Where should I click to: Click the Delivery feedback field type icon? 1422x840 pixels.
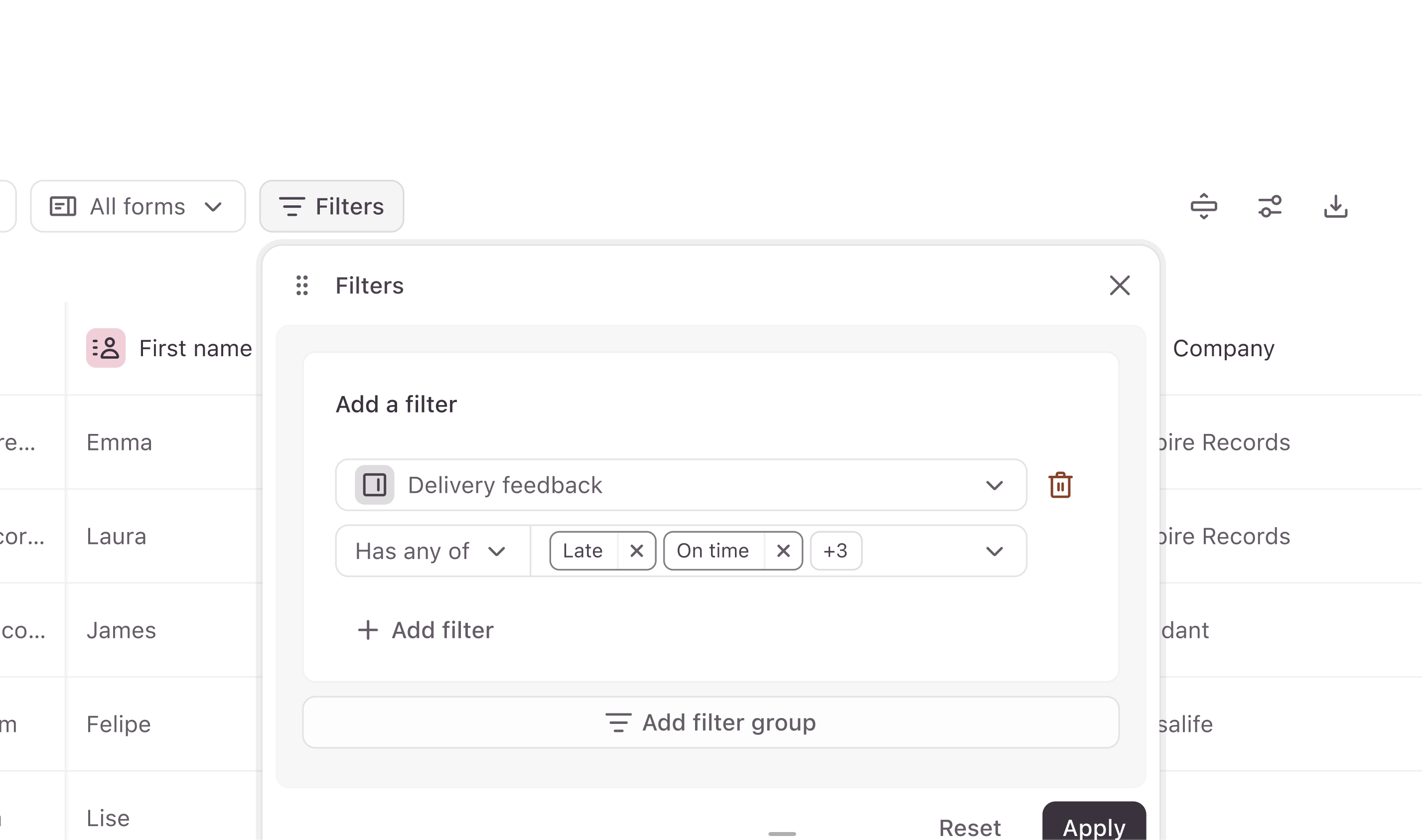[x=374, y=485]
